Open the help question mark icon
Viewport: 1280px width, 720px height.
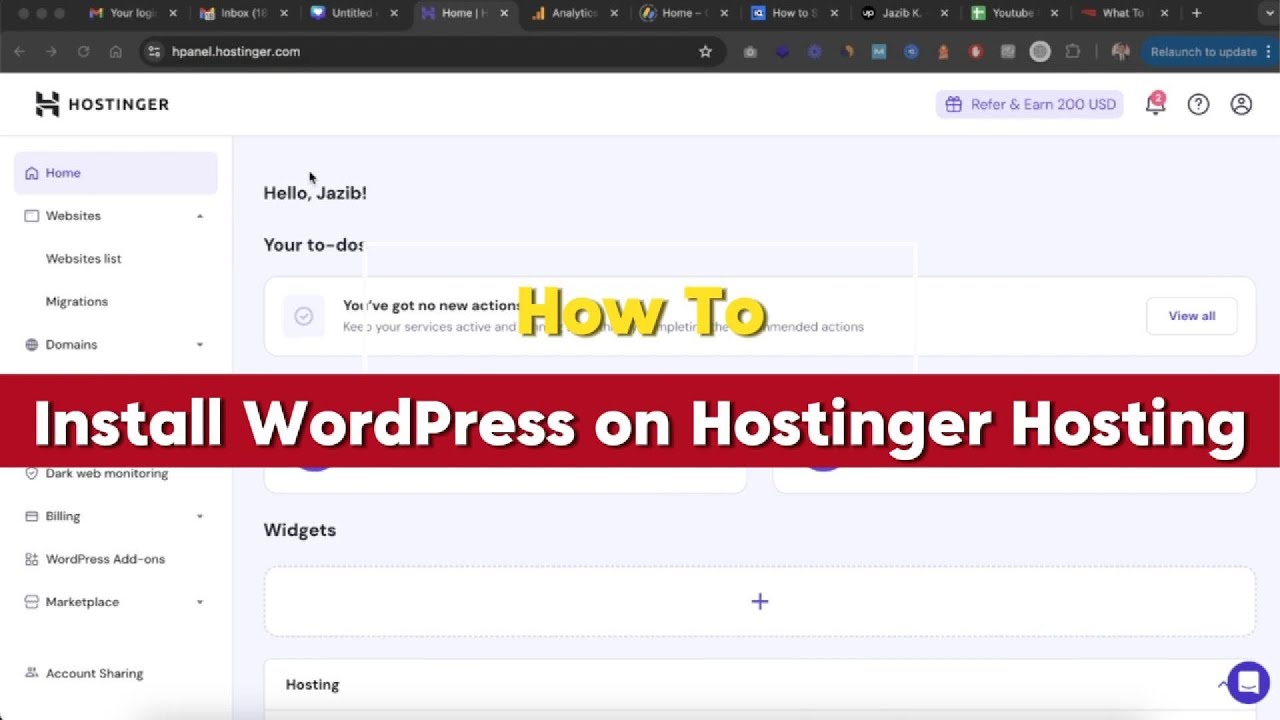click(1198, 104)
